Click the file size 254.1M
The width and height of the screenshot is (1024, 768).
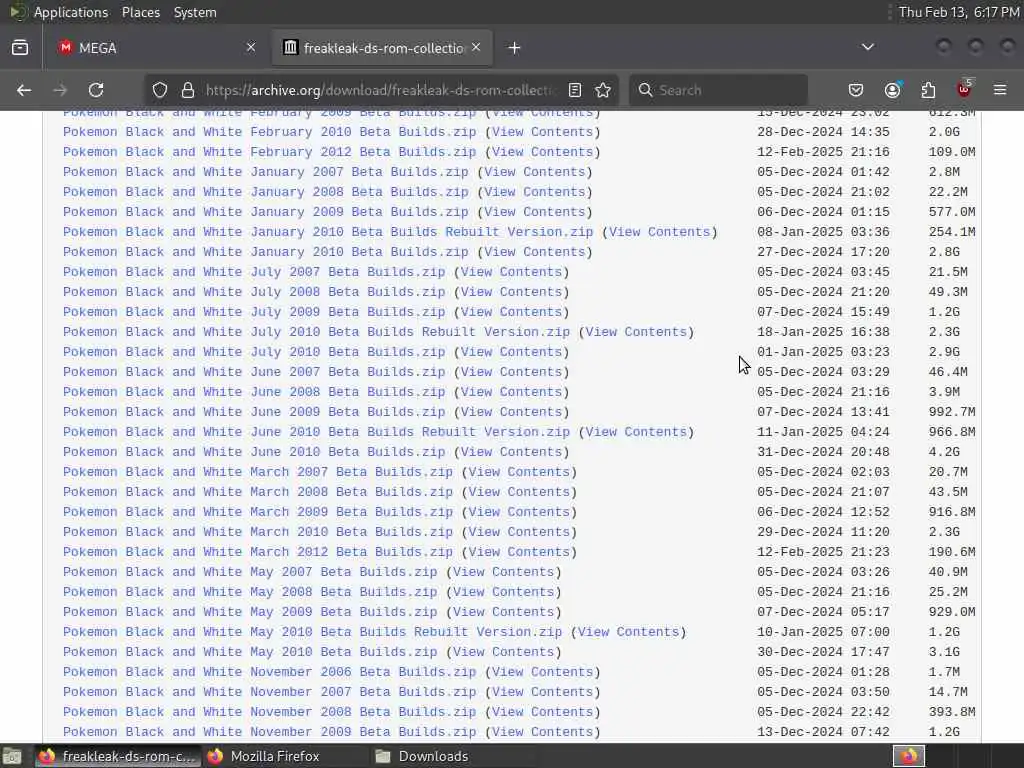coord(952,232)
